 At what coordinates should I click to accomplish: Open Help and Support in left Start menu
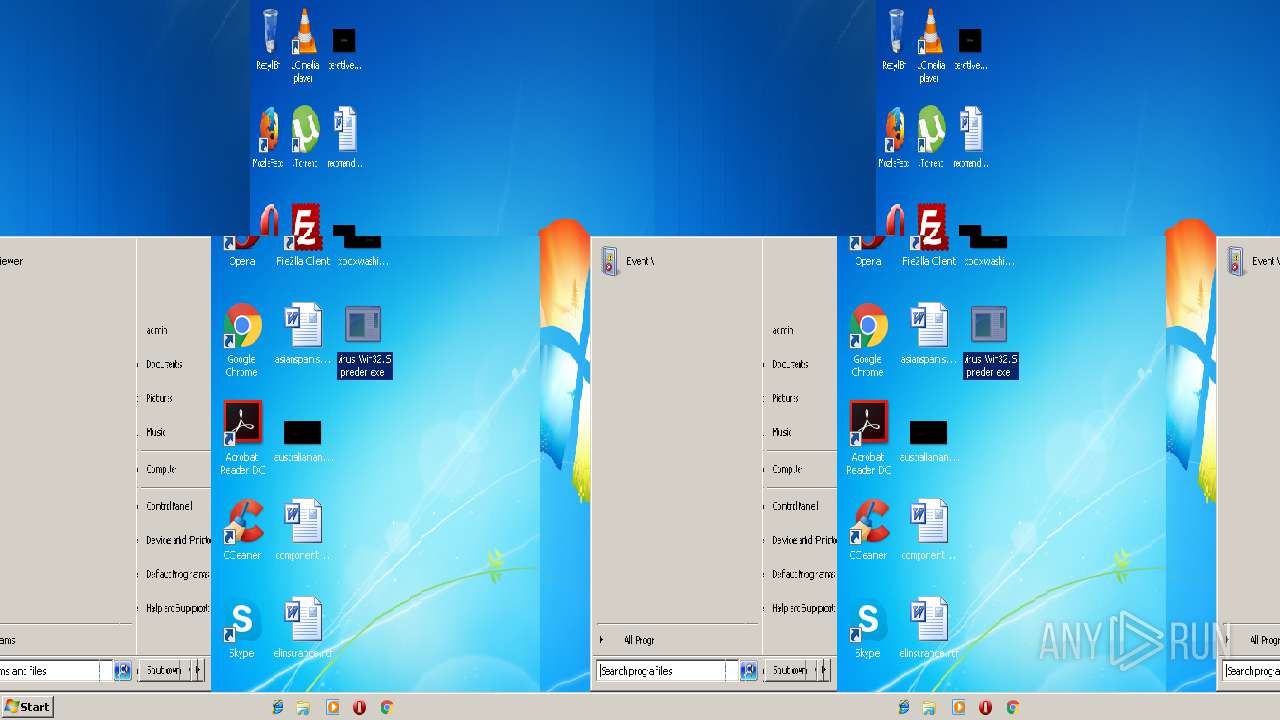pos(177,608)
